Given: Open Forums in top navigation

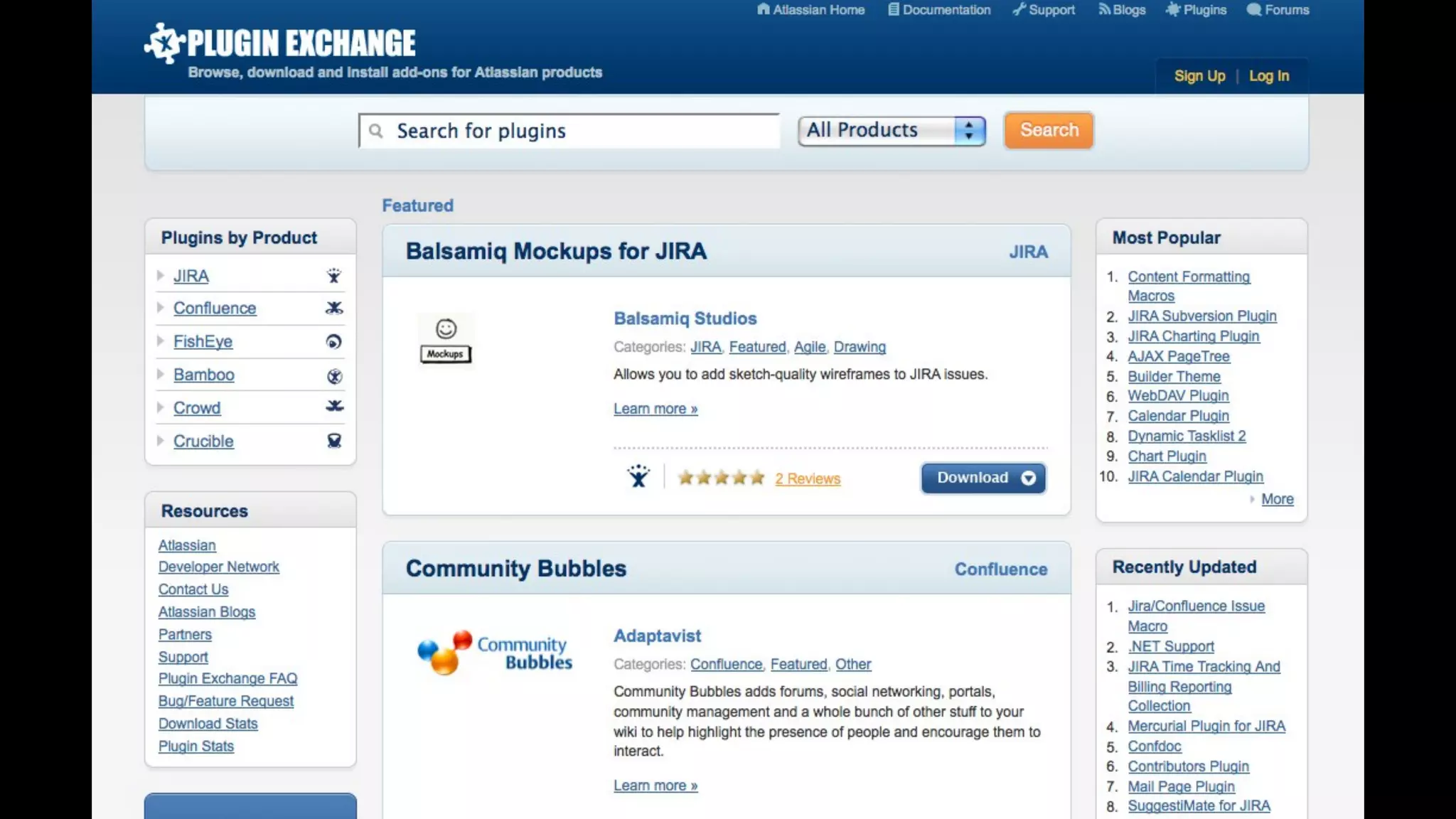Looking at the screenshot, I should [x=1278, y=10].
